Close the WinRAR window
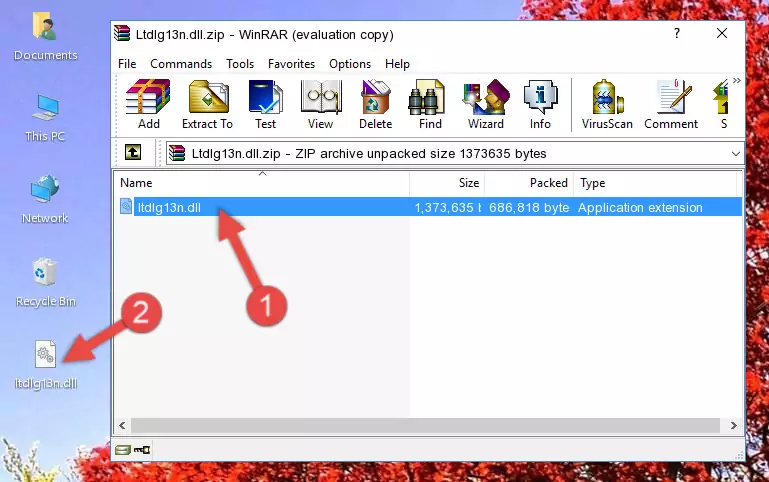Image resolution: width=769 pixels, height=482 pixels. tap(722, 33)
